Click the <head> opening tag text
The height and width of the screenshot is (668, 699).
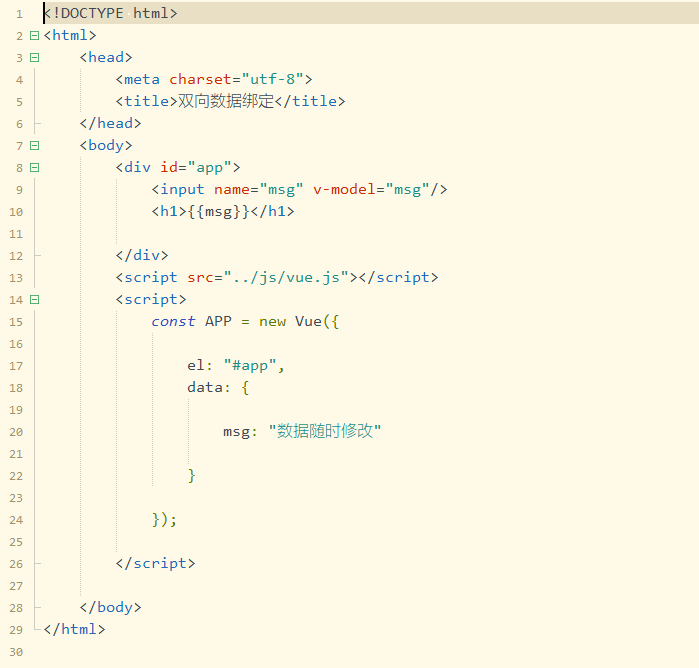106,57
